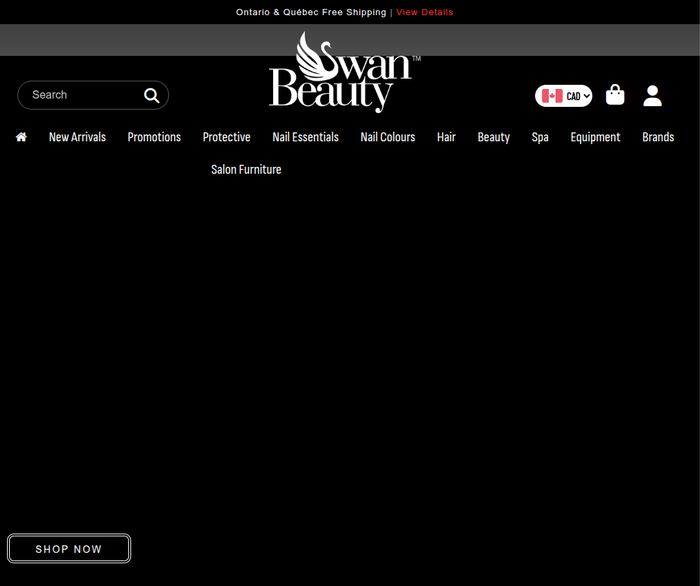Click the Ontario & Québec Free Shipping text
Viewport: 700px width, 586px height.
pos(311,12)
